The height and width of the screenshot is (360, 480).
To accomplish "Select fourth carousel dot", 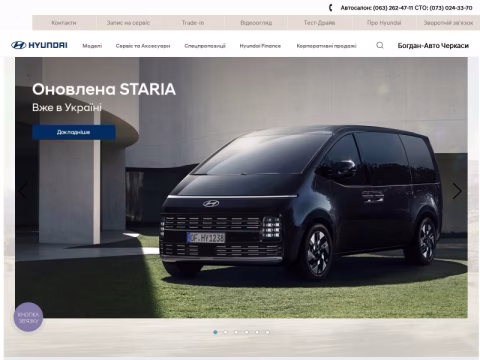I will (247, 332).
